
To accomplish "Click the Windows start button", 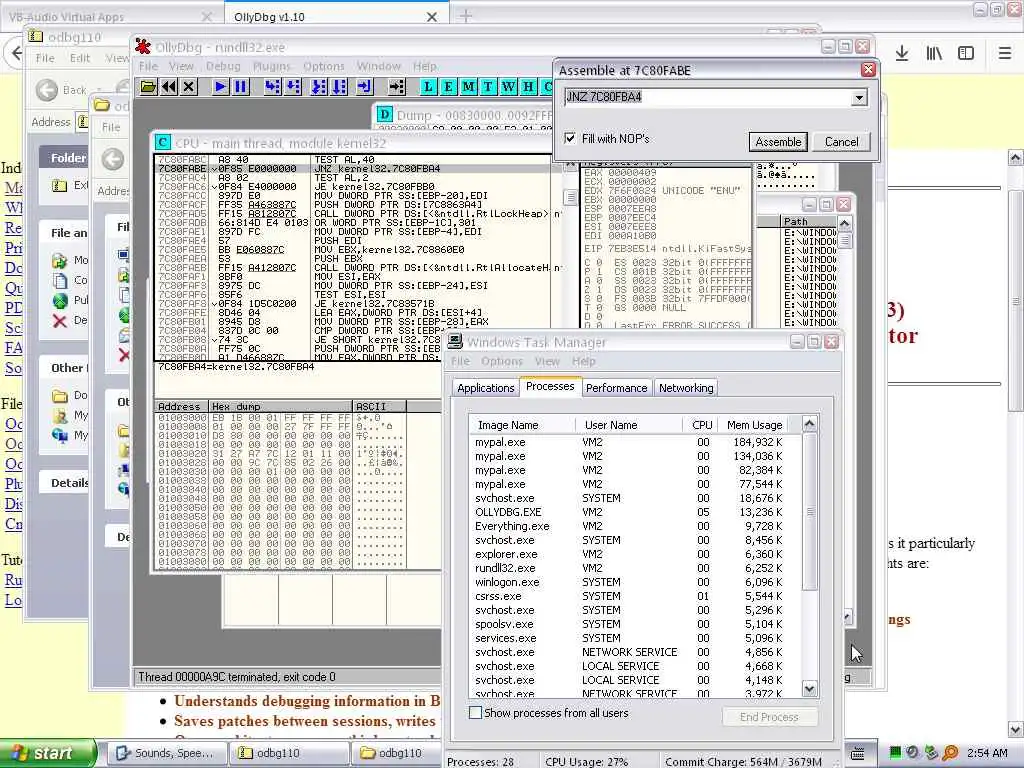I will [x=48, y=753].
